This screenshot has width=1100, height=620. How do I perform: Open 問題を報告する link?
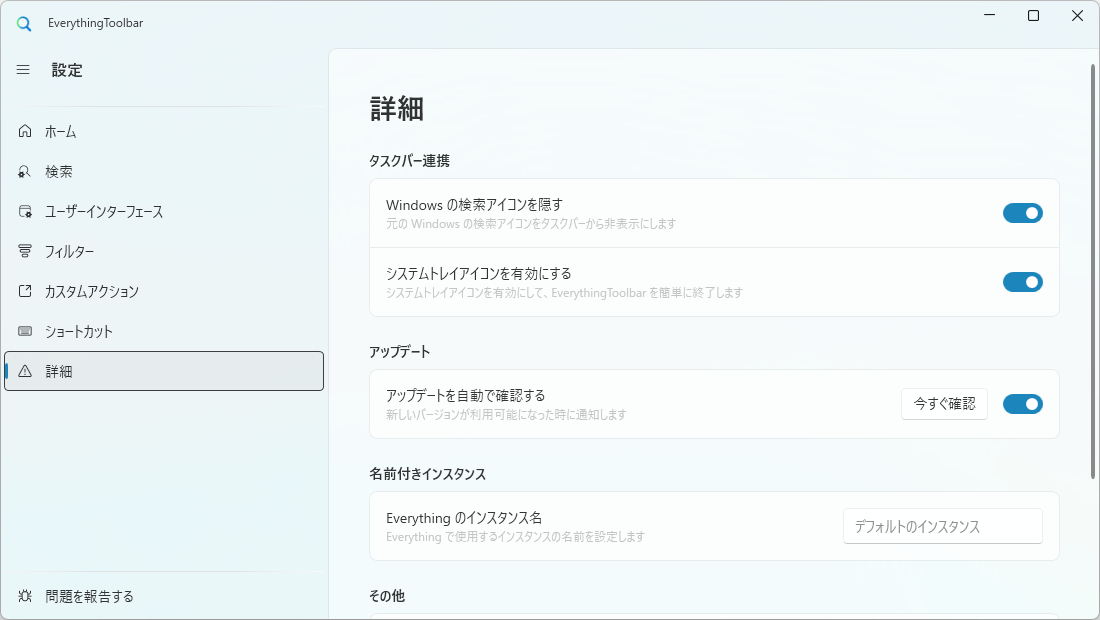coord(164,596)
